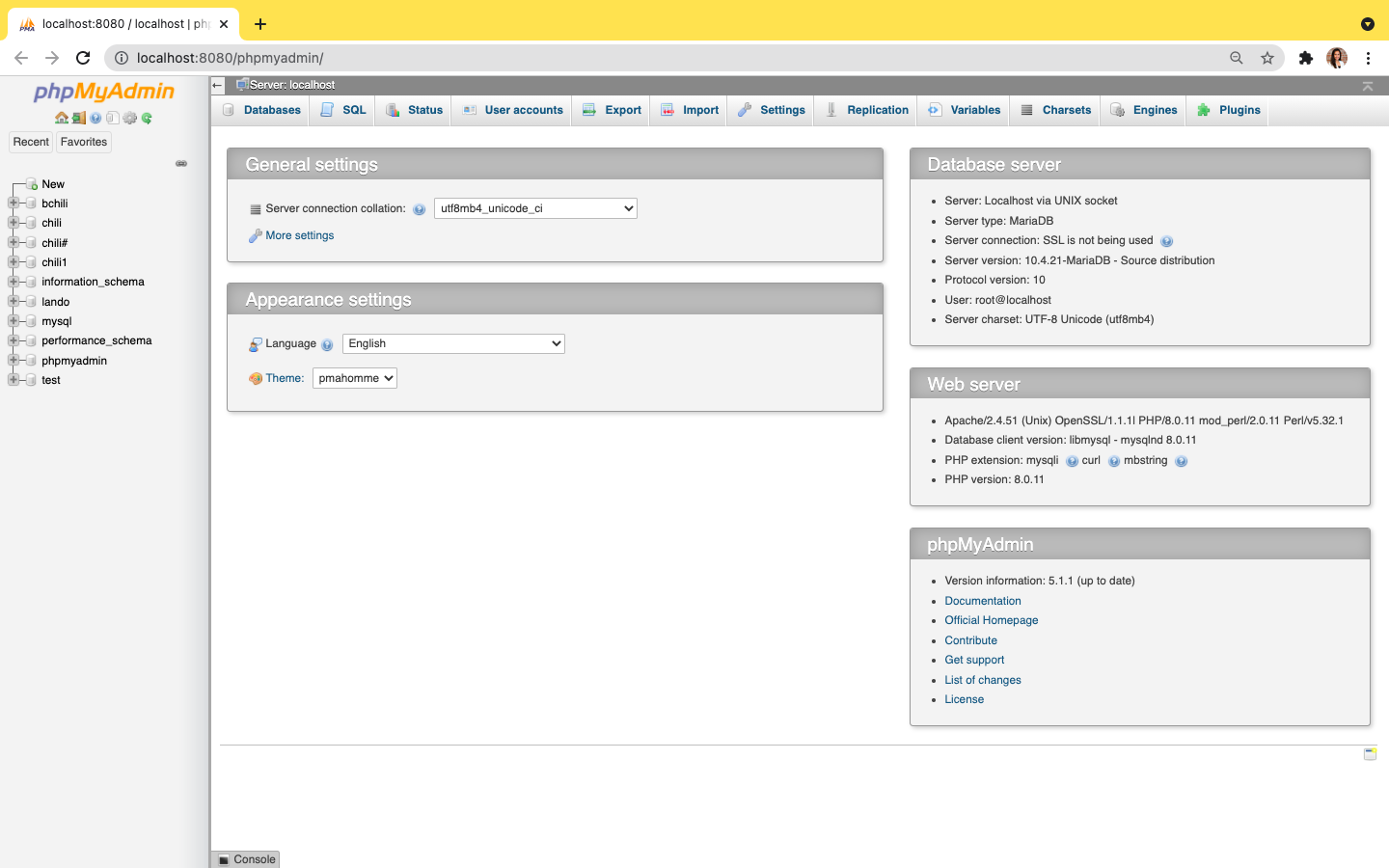Reload navigation panel with green refresh icon
Screen dimensions: 1389x868
pos(147,118)
